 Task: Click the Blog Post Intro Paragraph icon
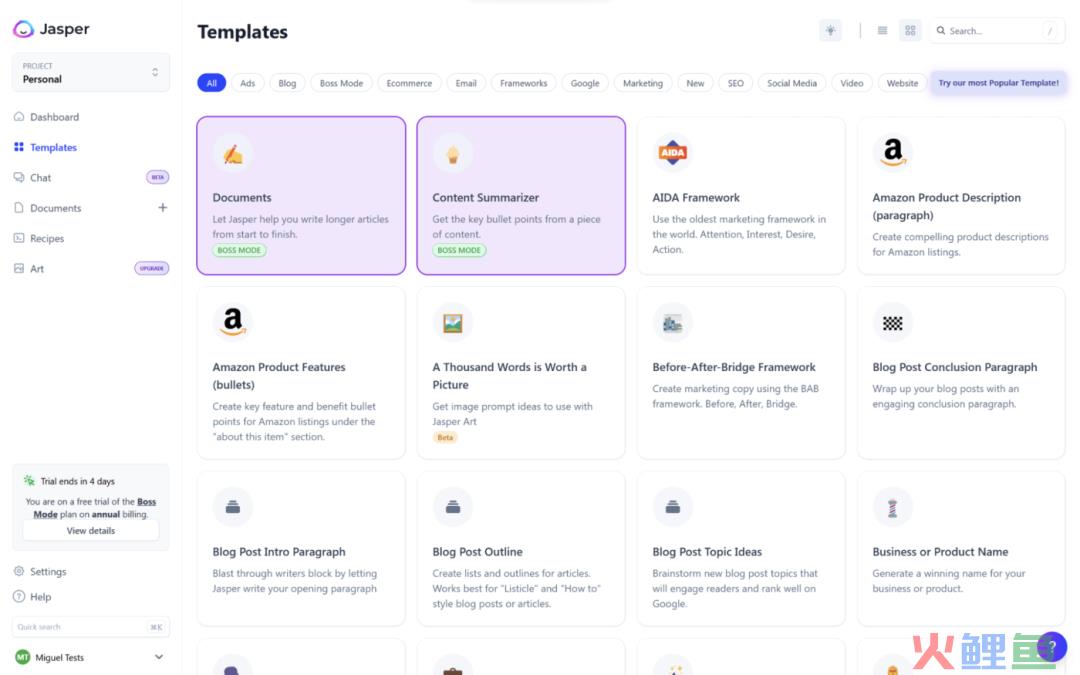tap(233, 507)
